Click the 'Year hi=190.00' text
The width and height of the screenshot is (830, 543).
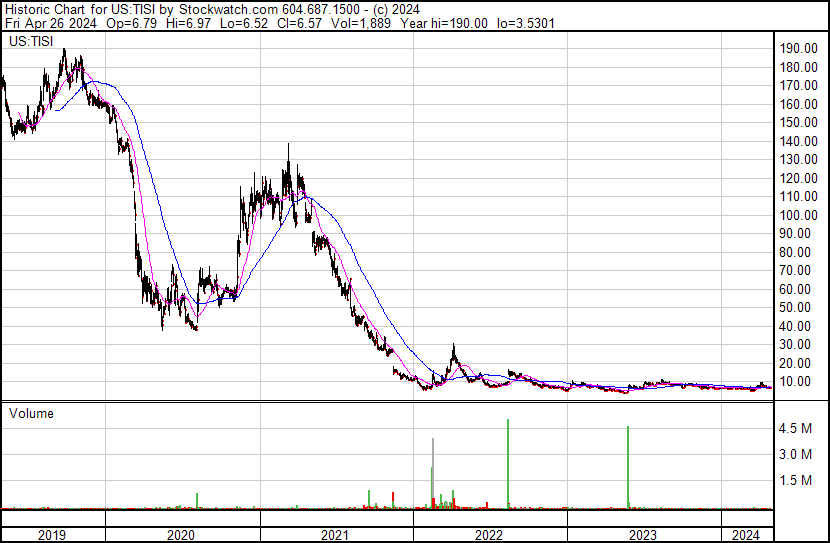coord(444,23)
